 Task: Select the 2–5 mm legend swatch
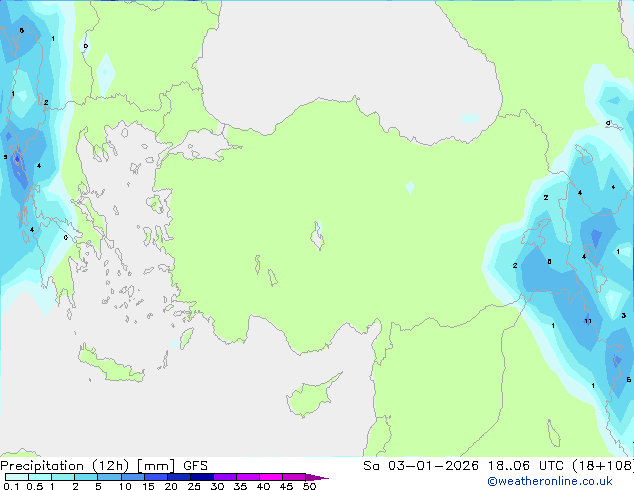[x=86, y=477]
